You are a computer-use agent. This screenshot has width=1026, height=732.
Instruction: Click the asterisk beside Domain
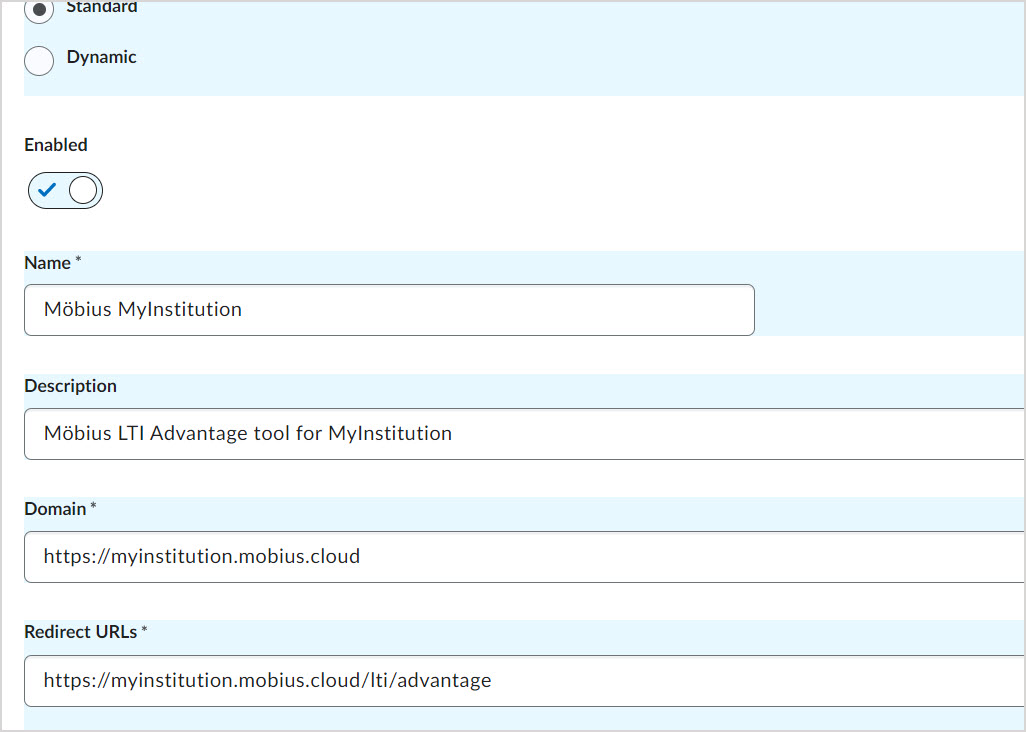click(91, 505)
